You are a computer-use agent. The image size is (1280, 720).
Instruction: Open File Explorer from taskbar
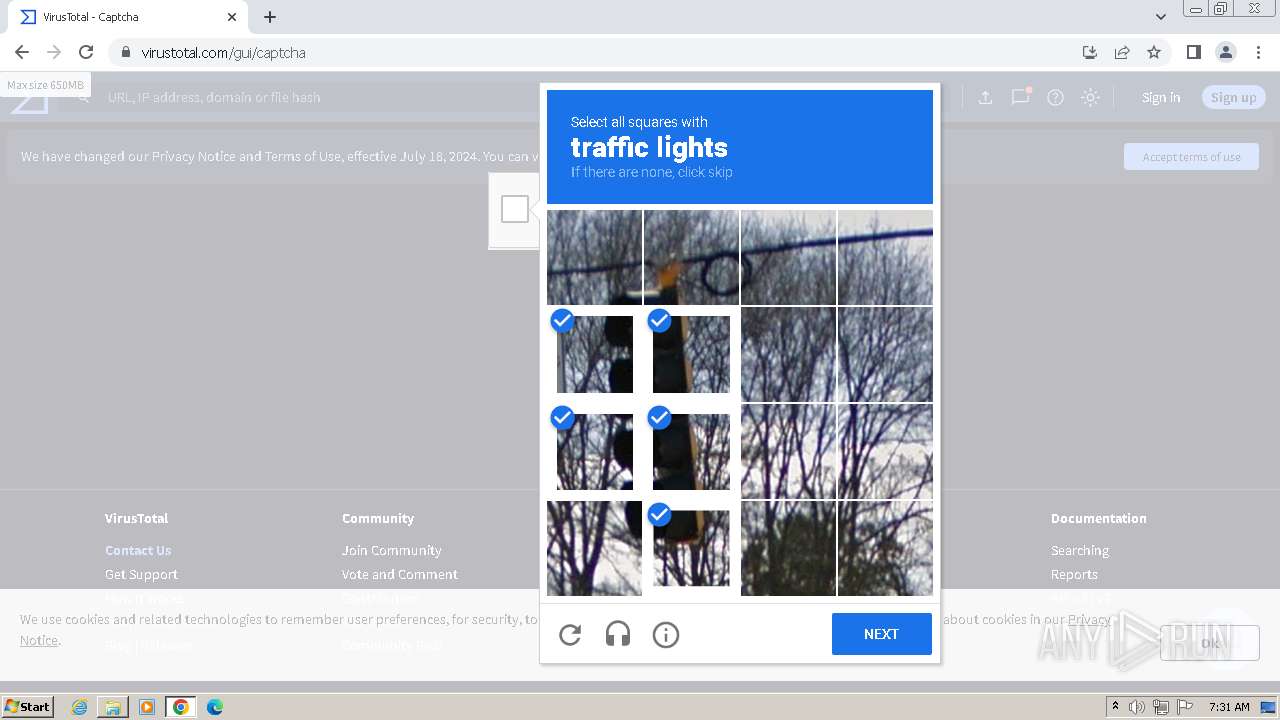pyautogui.click(x=113, y=707)
